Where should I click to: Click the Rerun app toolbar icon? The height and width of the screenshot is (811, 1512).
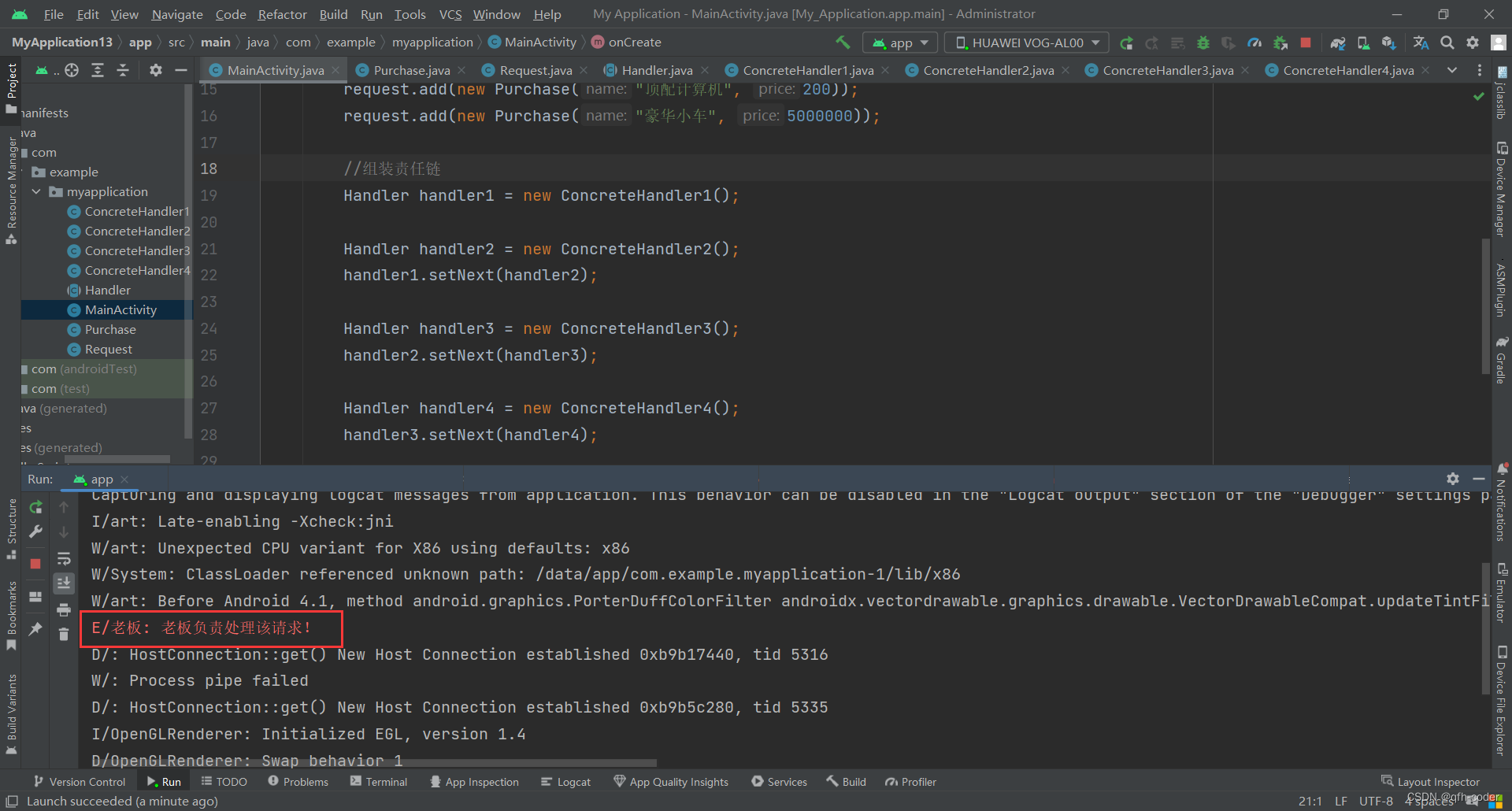tap(1127, 43)
